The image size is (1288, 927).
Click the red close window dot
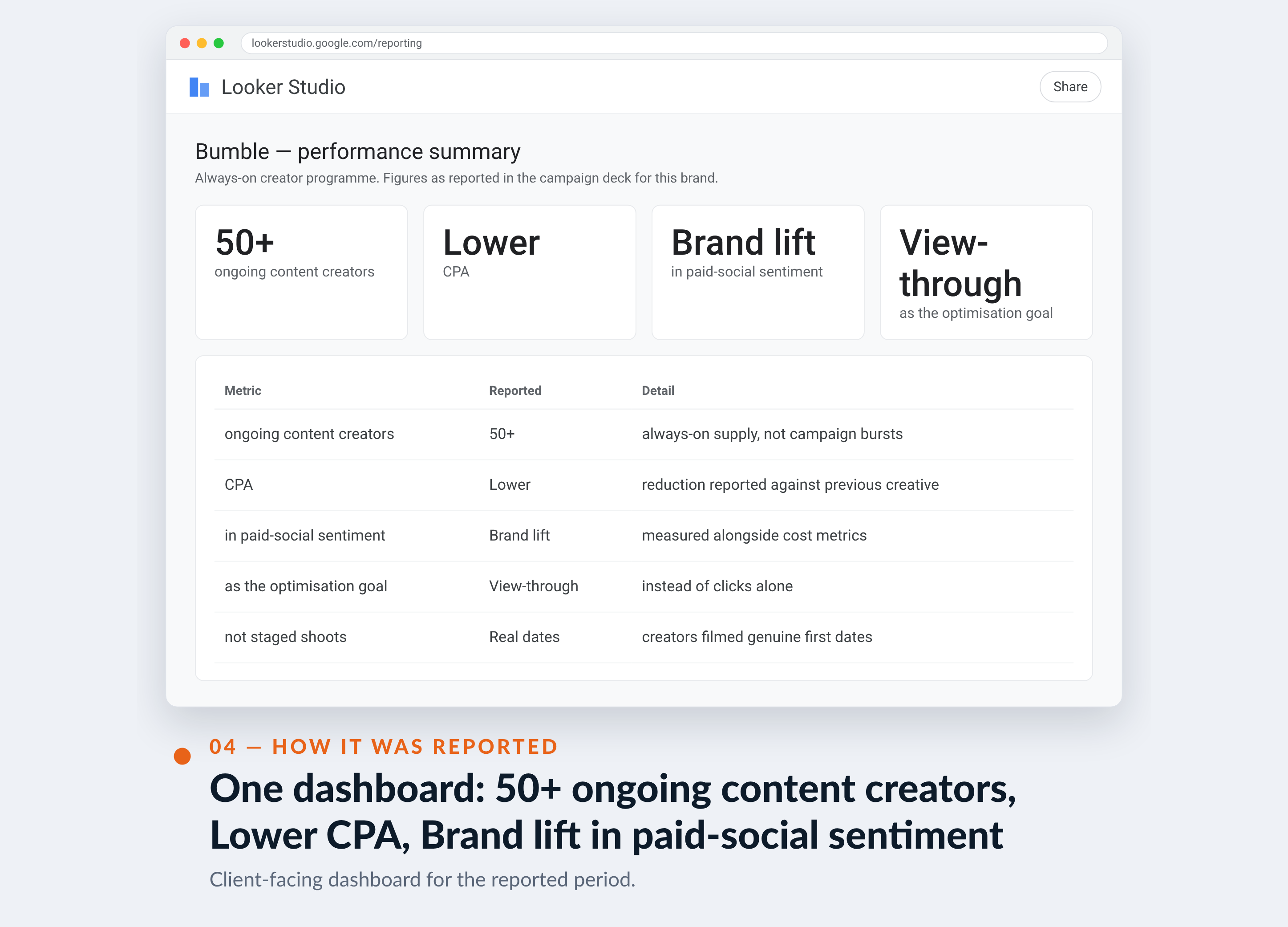click(x=185, y=43)
